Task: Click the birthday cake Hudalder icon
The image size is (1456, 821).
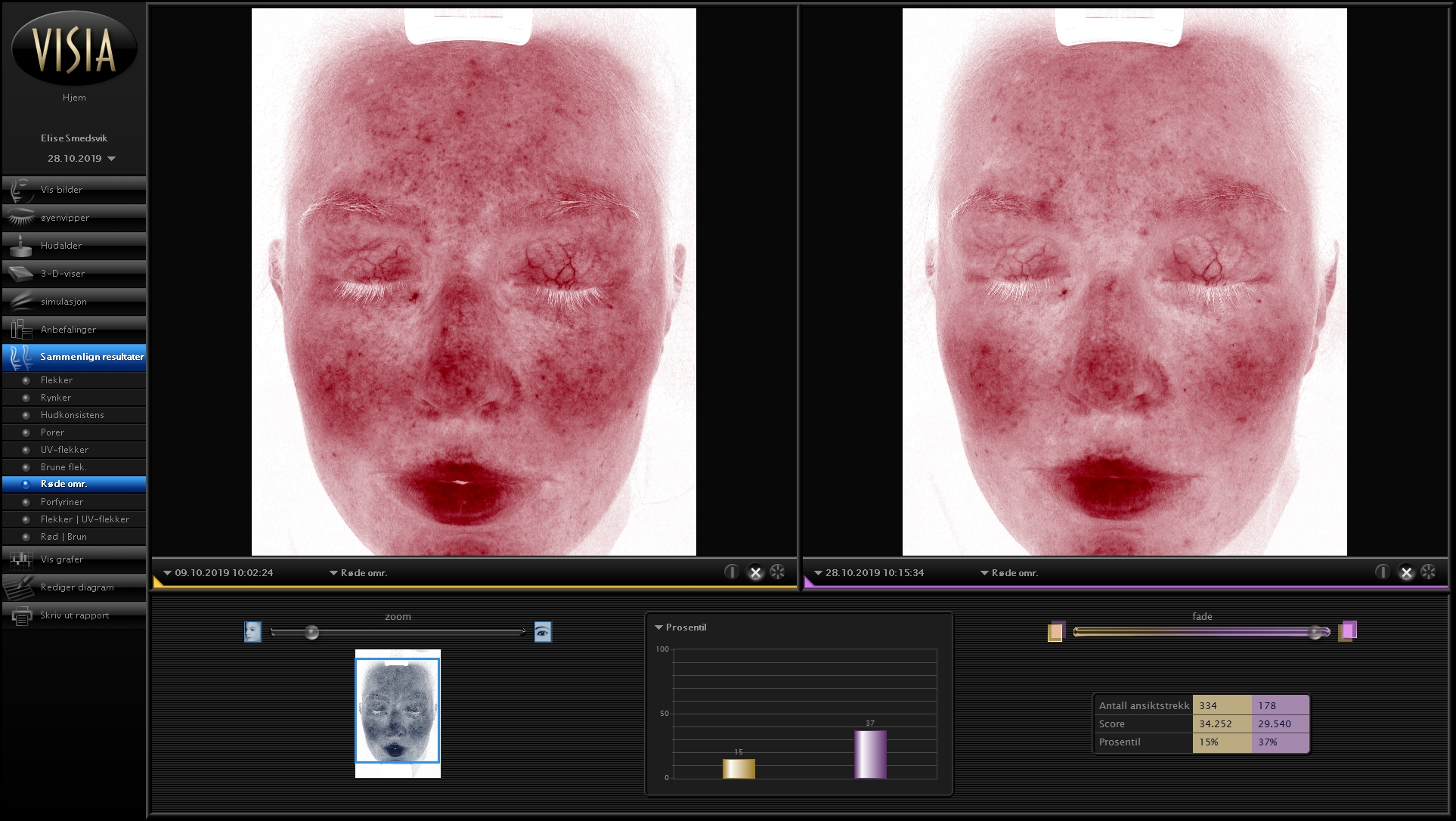Action: (x=20, y=246)
